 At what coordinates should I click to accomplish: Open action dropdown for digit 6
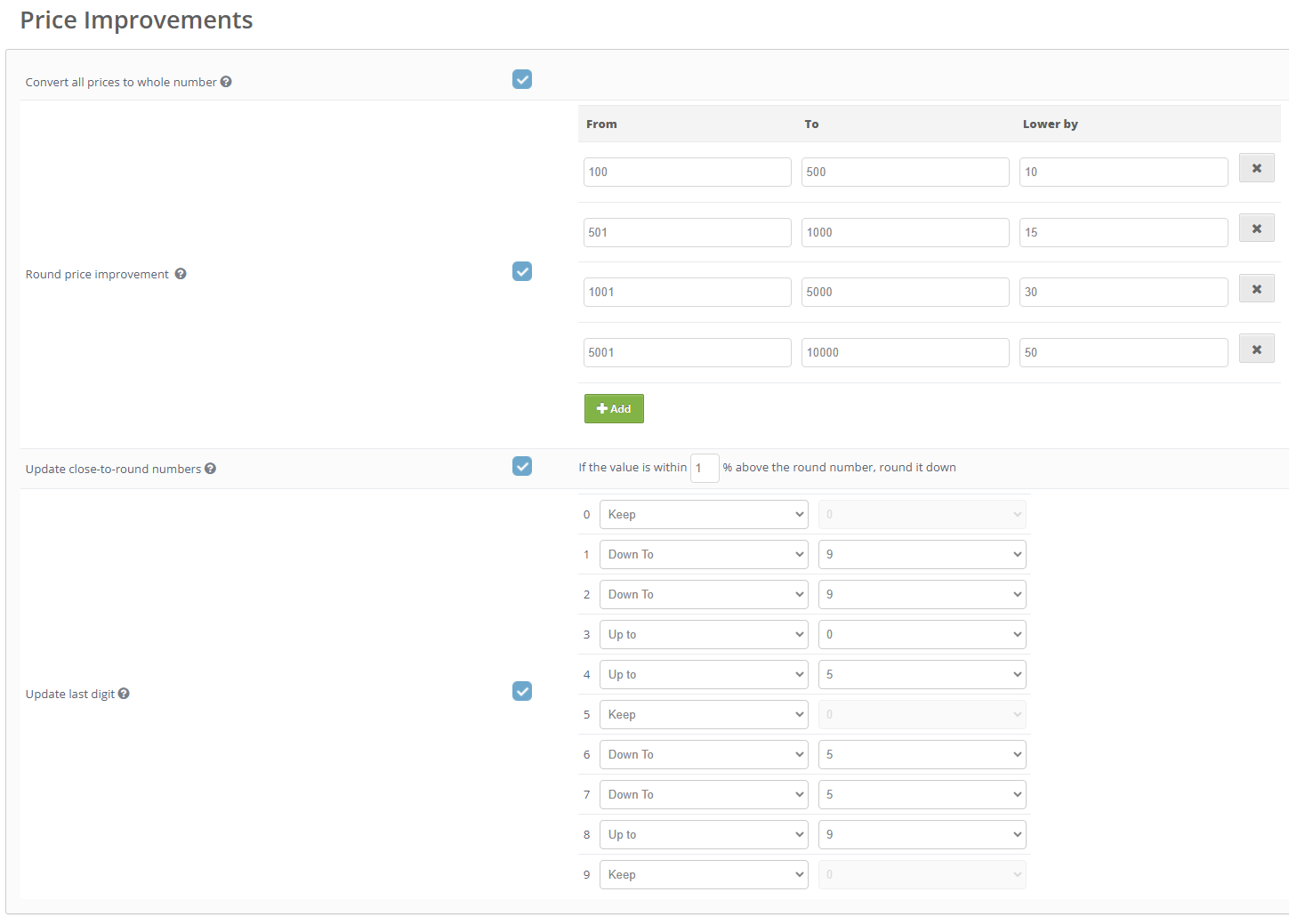point(704,754)
